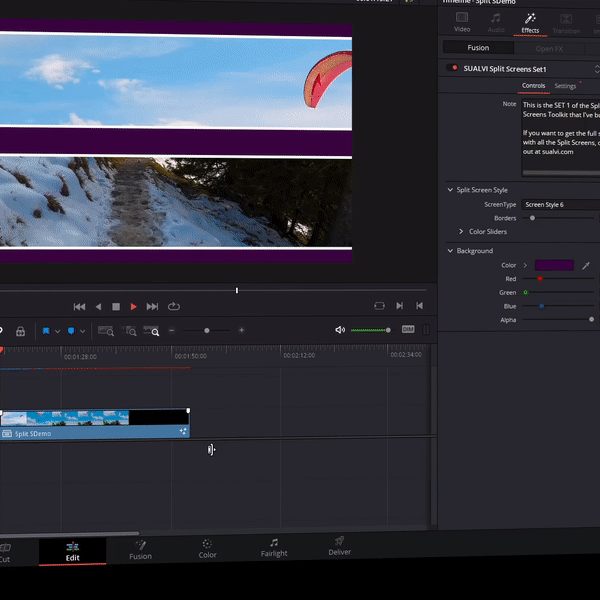The width and height of the screenshot is (600, 600).
Task: Open flag color dropdown arrow
Action: 57,331
